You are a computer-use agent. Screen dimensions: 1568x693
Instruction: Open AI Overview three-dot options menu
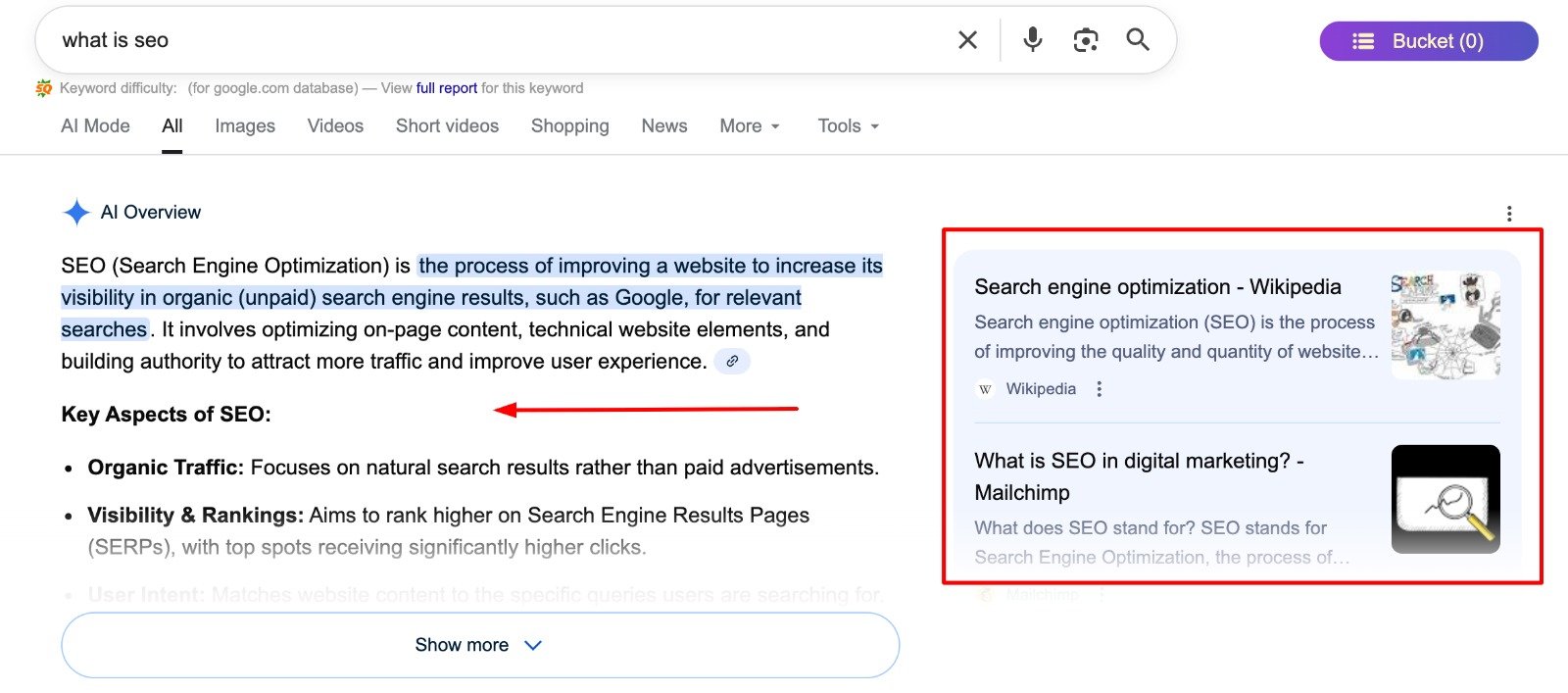[x=1508, y=214]
